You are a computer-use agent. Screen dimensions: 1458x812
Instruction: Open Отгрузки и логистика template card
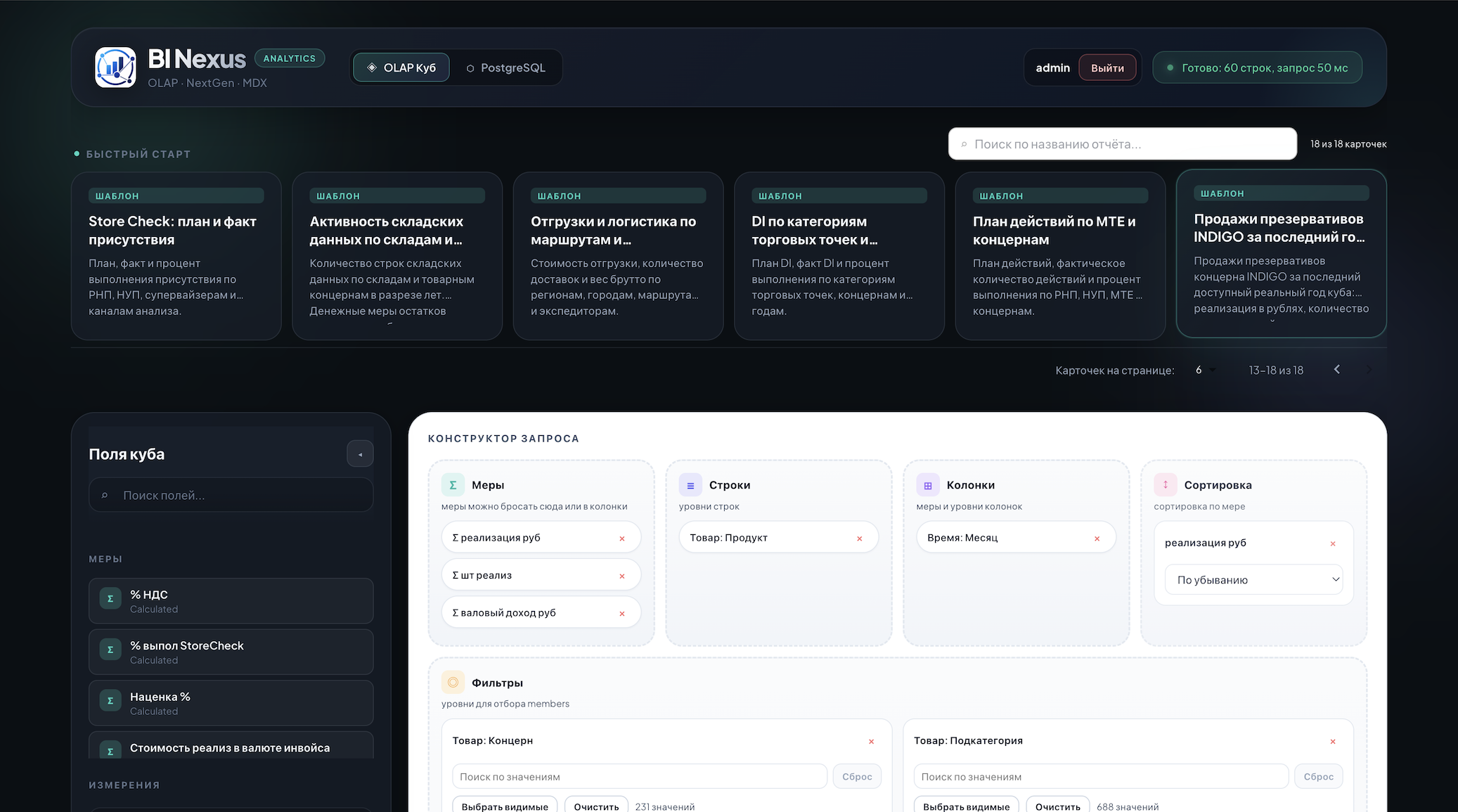[618, 256]
